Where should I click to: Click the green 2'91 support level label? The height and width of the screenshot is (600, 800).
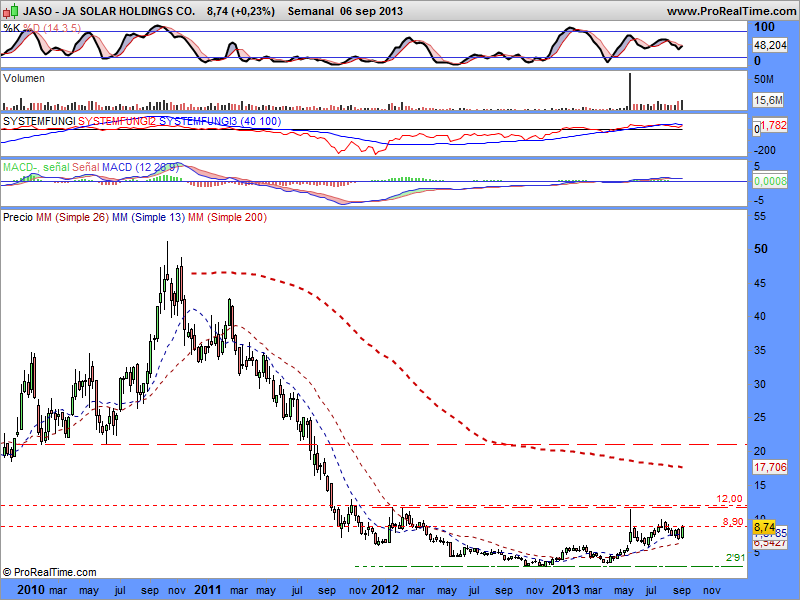point(735,558)
